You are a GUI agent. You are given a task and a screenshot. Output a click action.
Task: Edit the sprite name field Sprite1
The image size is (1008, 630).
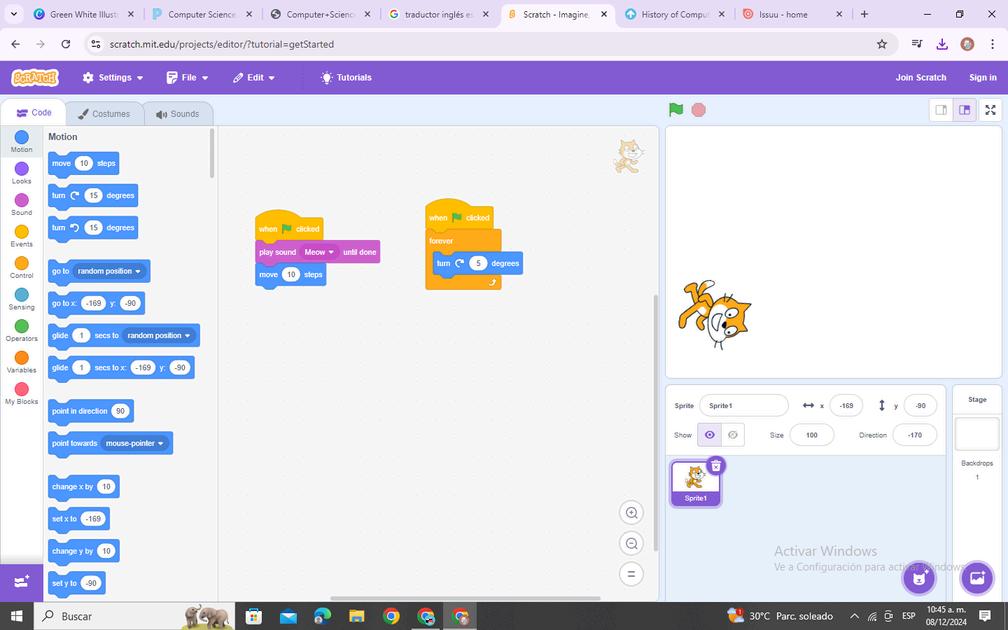(x=744, y=406)
